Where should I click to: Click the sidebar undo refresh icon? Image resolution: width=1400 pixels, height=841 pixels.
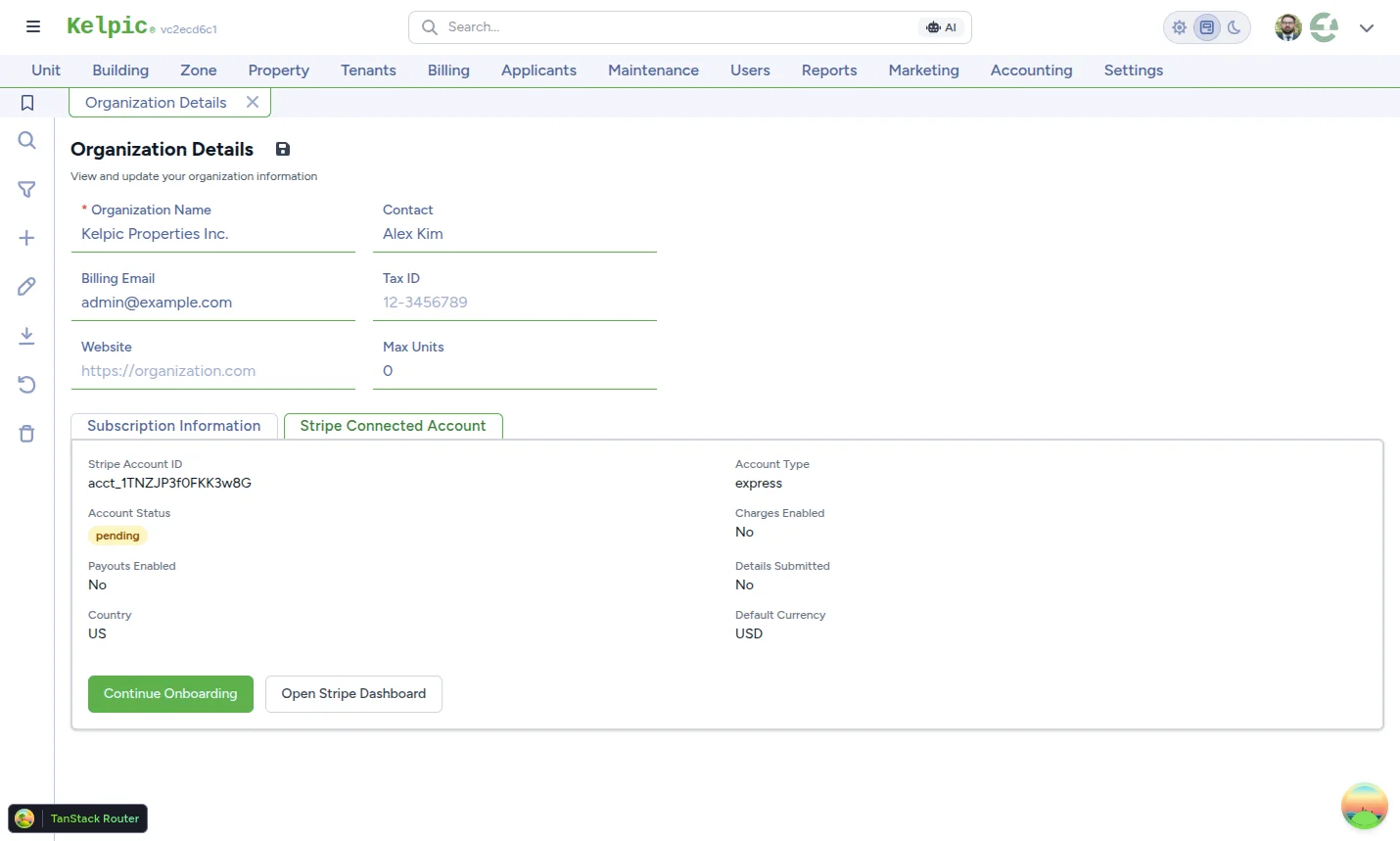(27, 385)
